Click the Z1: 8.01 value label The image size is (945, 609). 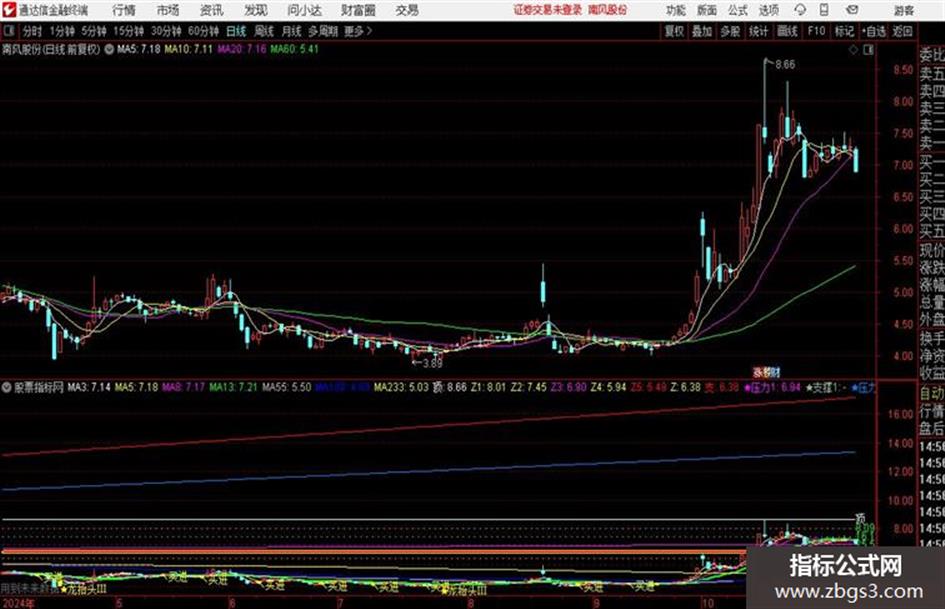pyautogui.click(x=488, y=387)
